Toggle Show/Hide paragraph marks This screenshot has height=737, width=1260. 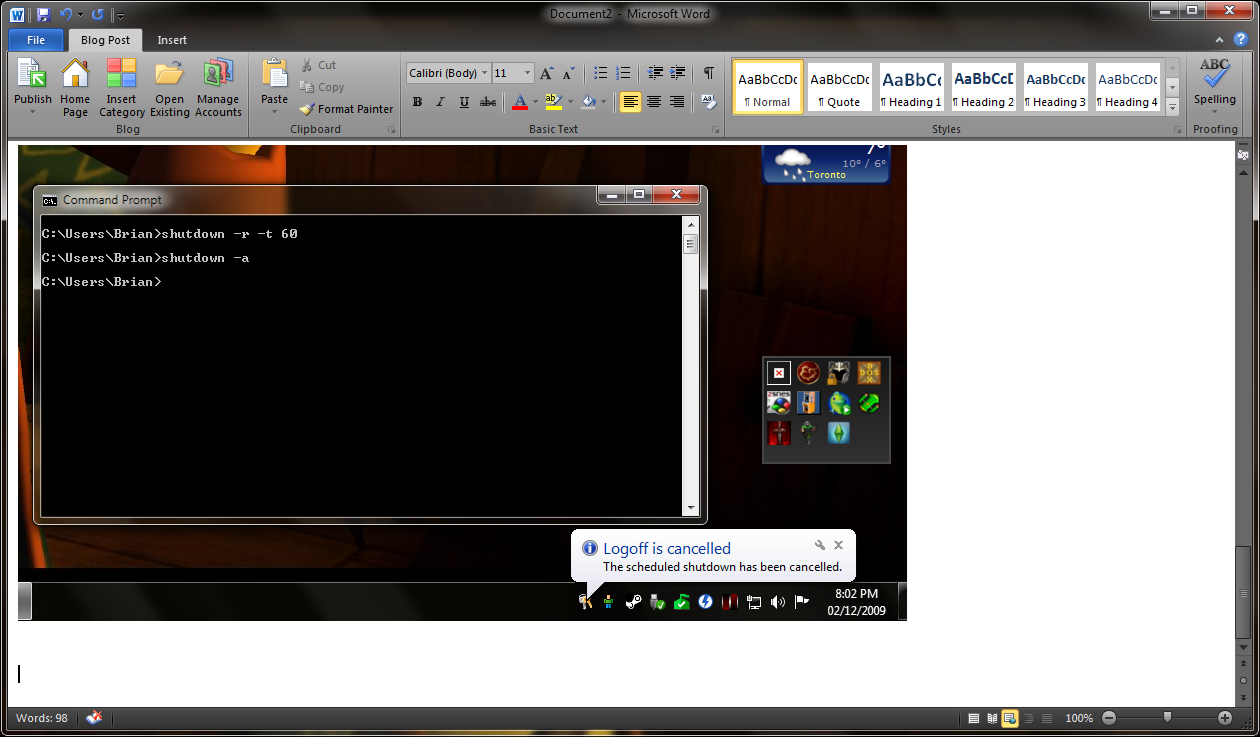coord(709,73)
